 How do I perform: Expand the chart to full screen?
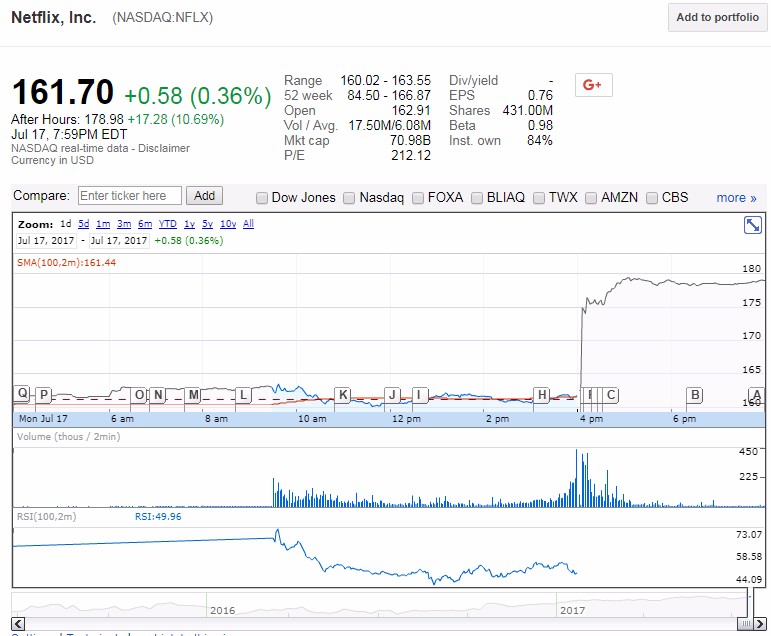click(x=752, y=225)
